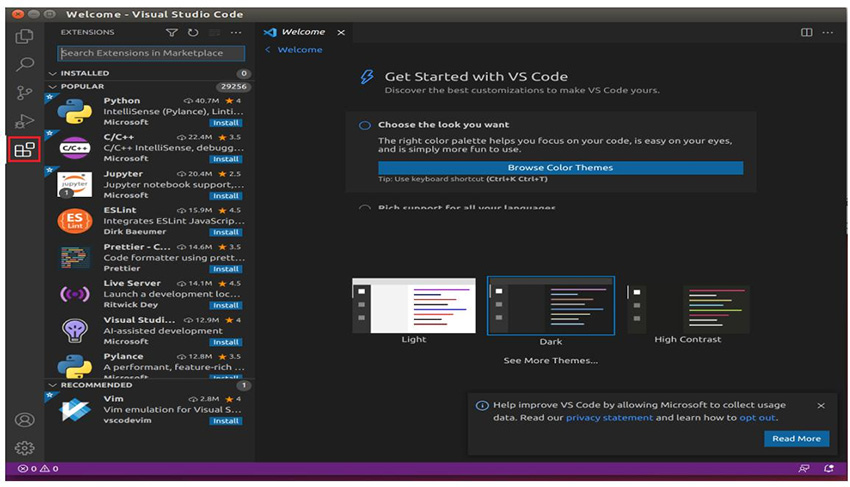Install the Prettier extension
Viewport: 850px width, 487px height.
[226, 269]
